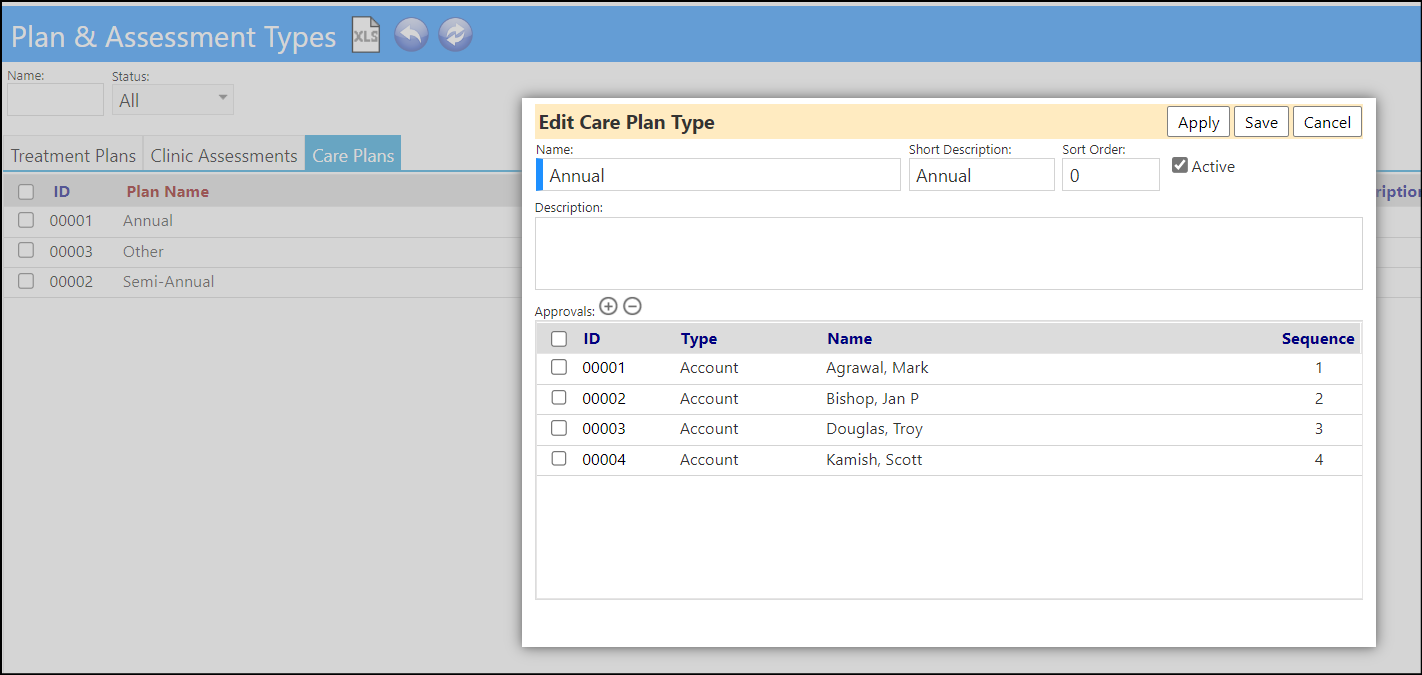This screenshot has width=1422, height=675.
Task: Click approver name Bishop, Jan P
Action: click(872, 398)
